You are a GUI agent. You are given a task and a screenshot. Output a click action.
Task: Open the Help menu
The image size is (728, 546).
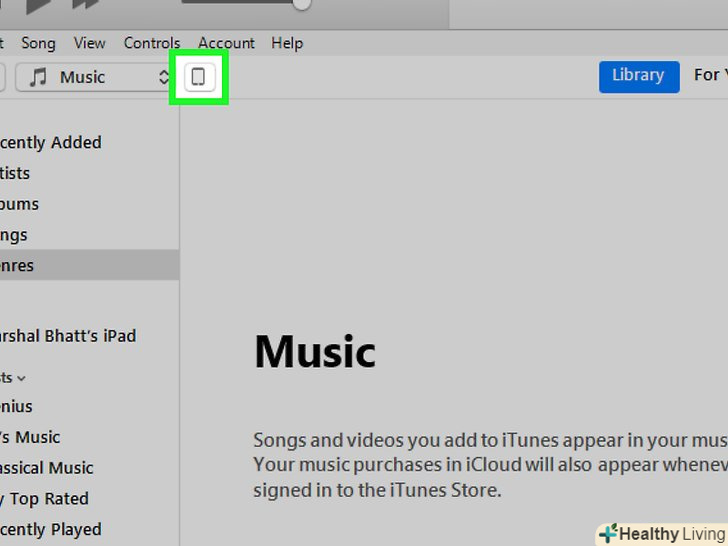(x=287, y=43)
